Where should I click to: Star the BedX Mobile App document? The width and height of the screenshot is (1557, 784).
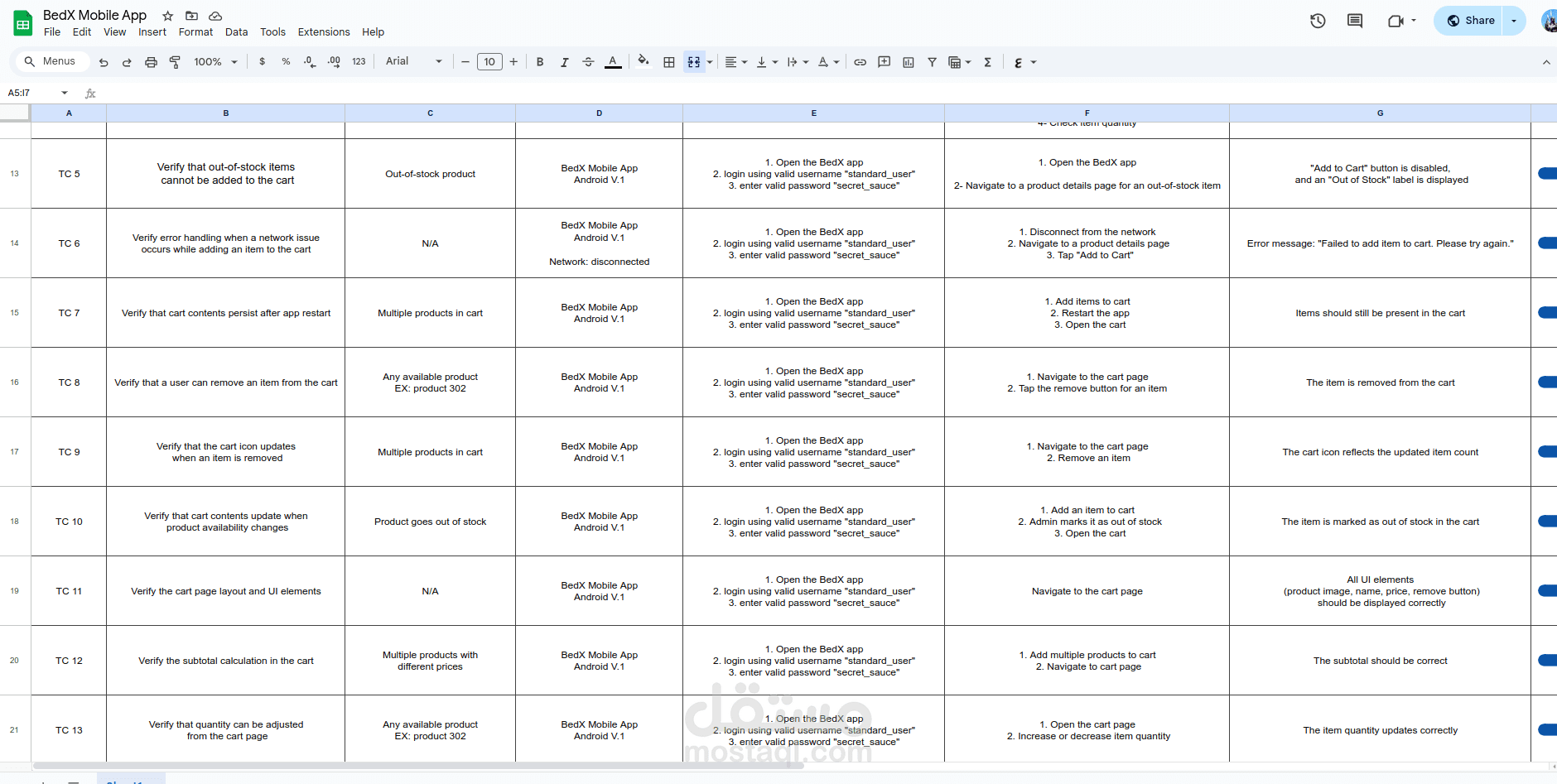click(168, 16)
